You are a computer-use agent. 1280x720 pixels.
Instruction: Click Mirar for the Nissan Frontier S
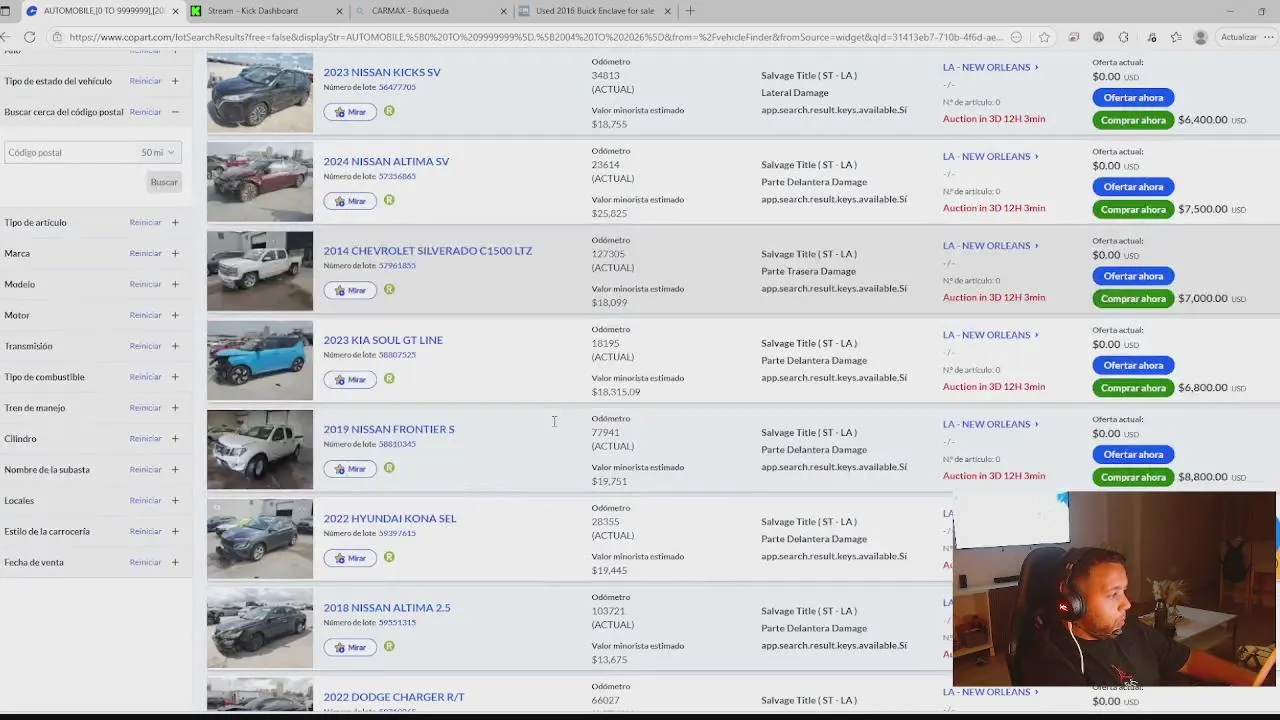pyautogui.click(x=350, y=468)
